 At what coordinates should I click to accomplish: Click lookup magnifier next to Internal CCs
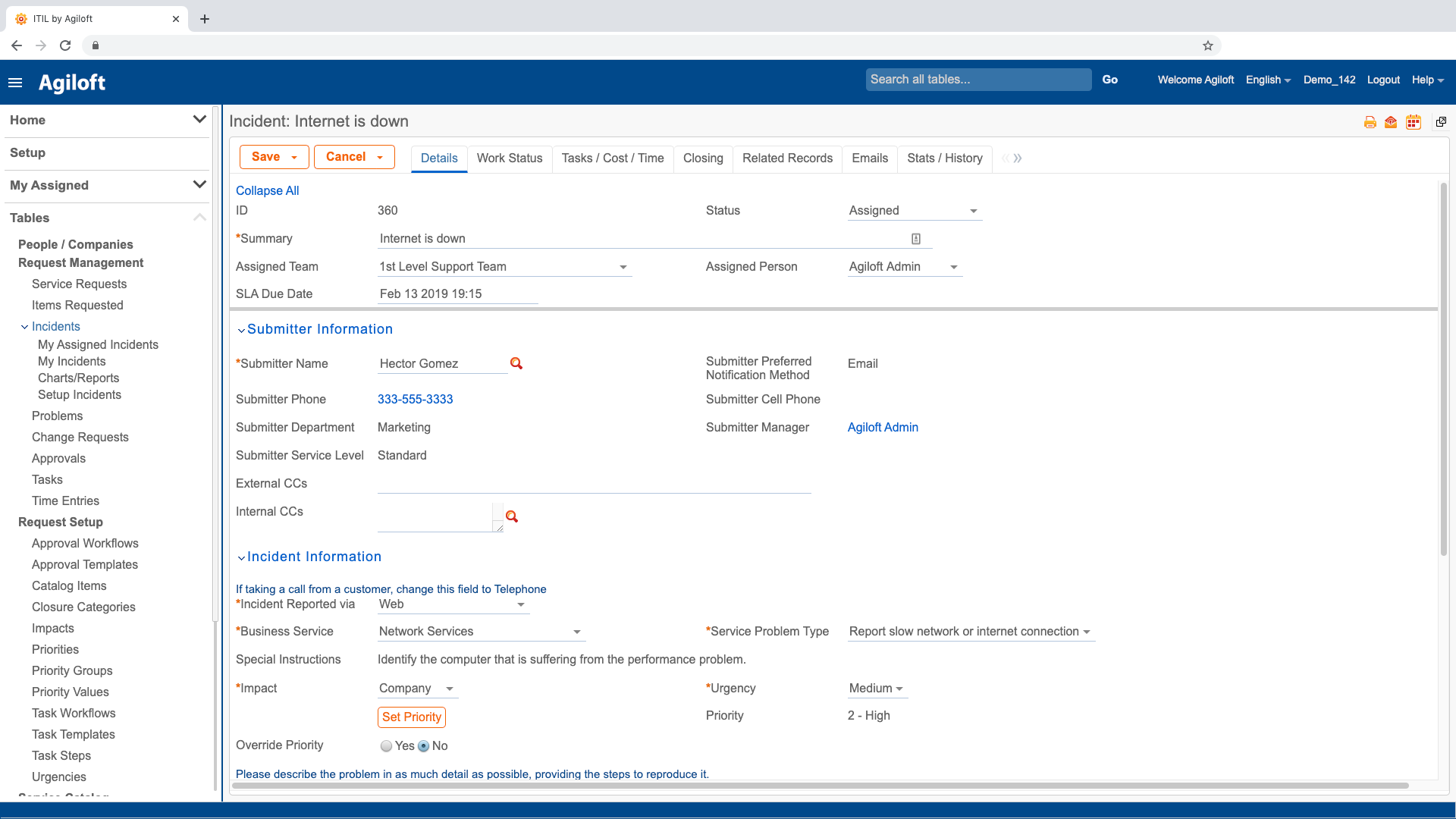pyautogui.click(x=512, y=516)
